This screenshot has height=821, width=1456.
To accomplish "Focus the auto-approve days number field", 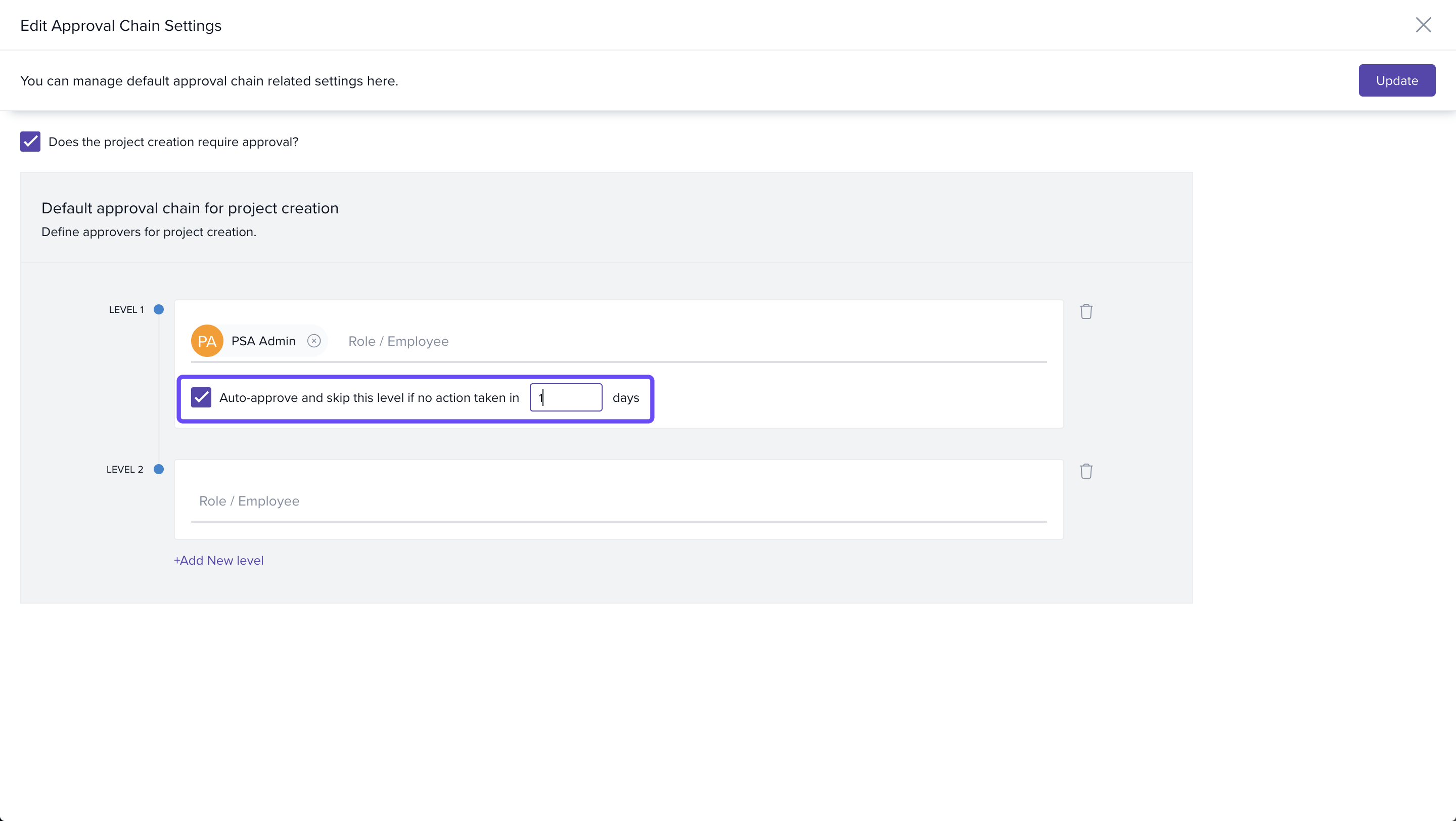I will pyautogui.click(x=566, y=398).
